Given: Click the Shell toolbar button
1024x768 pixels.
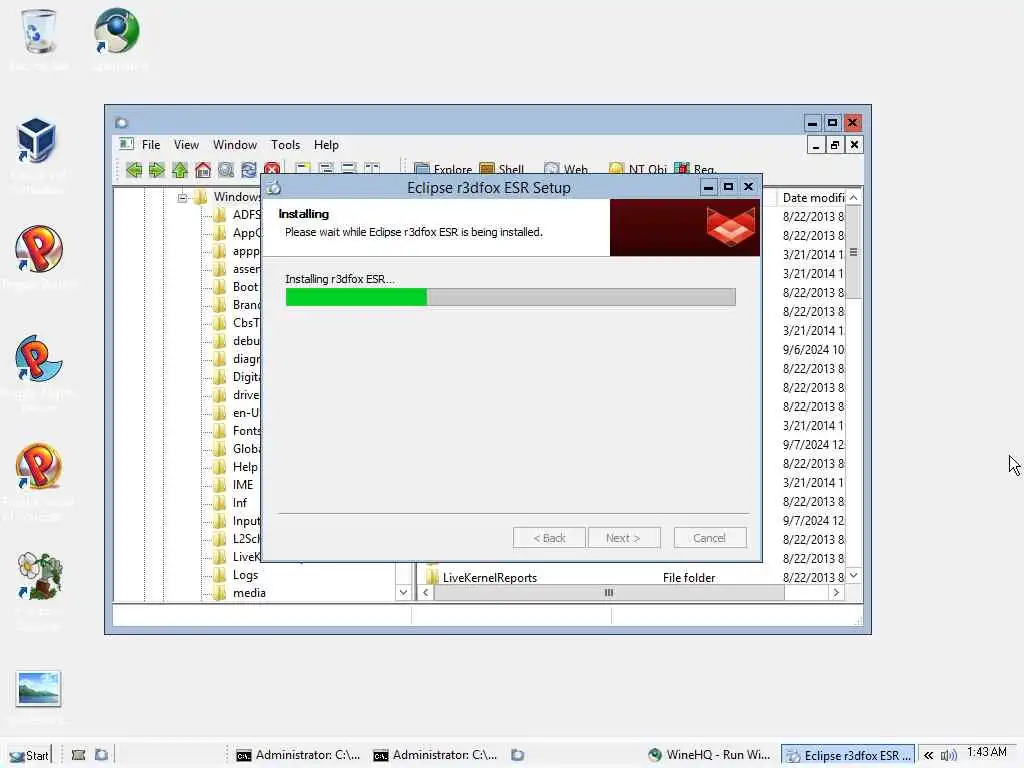Looking at the screenshot, I should [x=502, y=169].
